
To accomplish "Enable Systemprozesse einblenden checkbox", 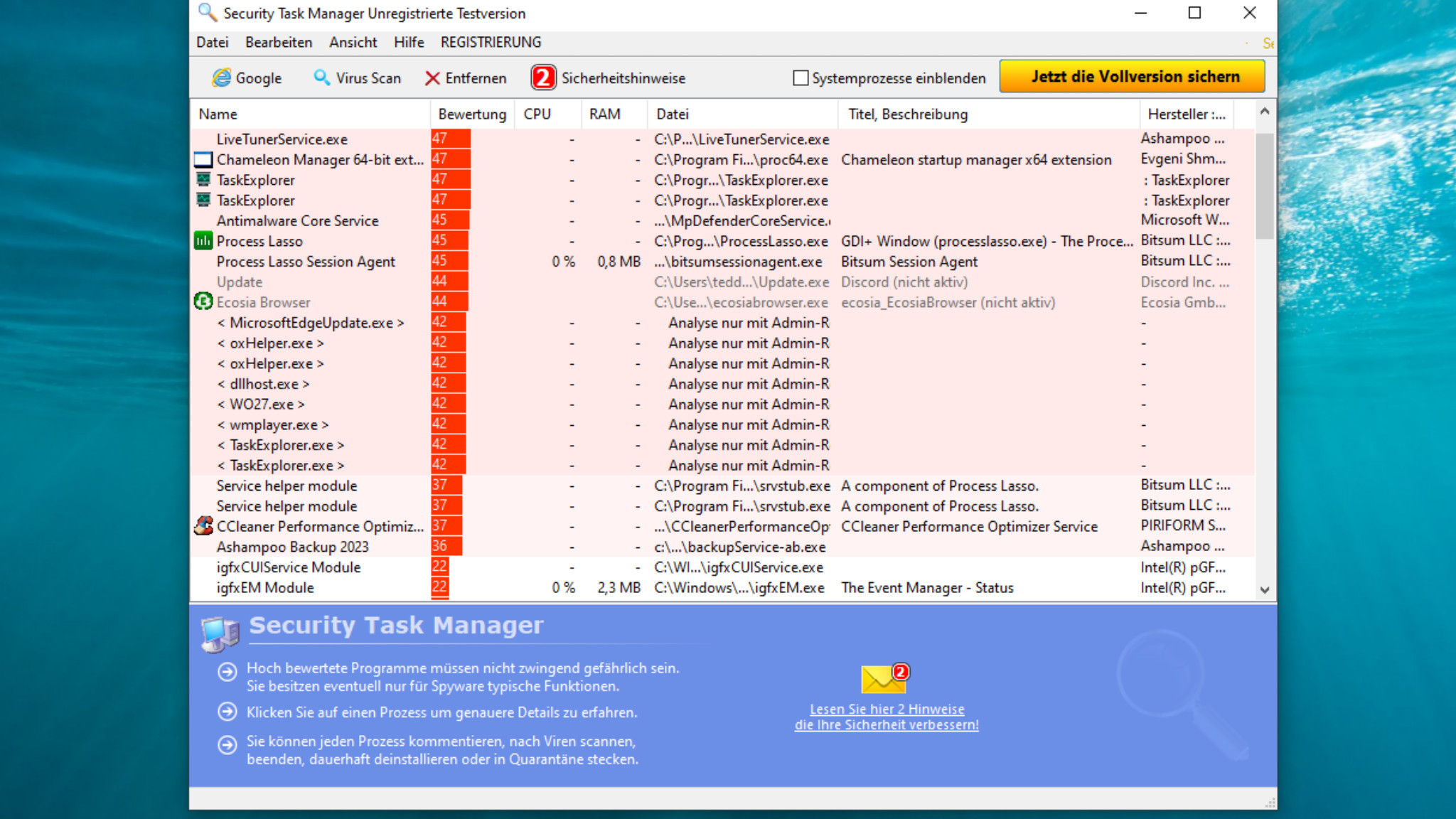I will click(x=801, y=78).
